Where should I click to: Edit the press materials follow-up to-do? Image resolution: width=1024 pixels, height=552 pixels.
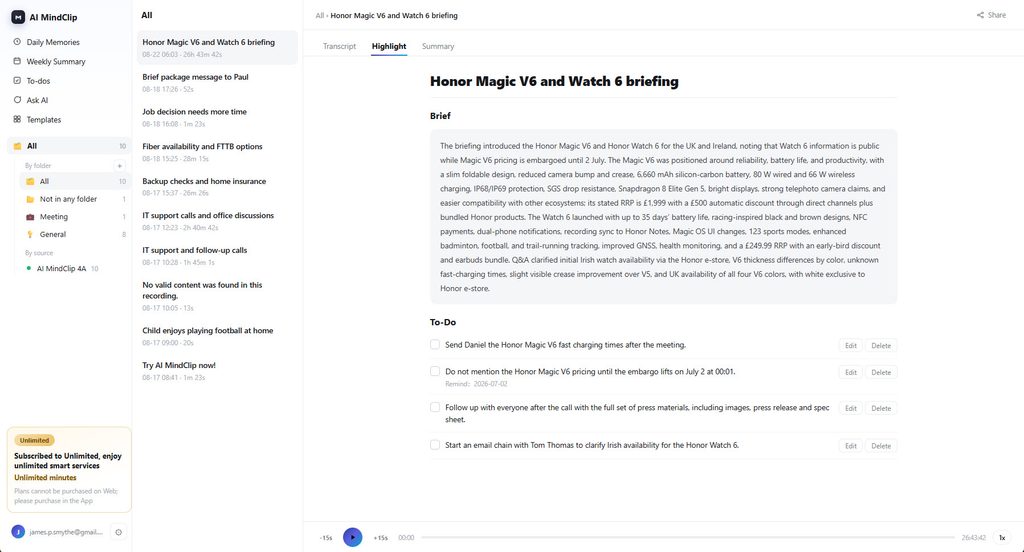[850, 408]
